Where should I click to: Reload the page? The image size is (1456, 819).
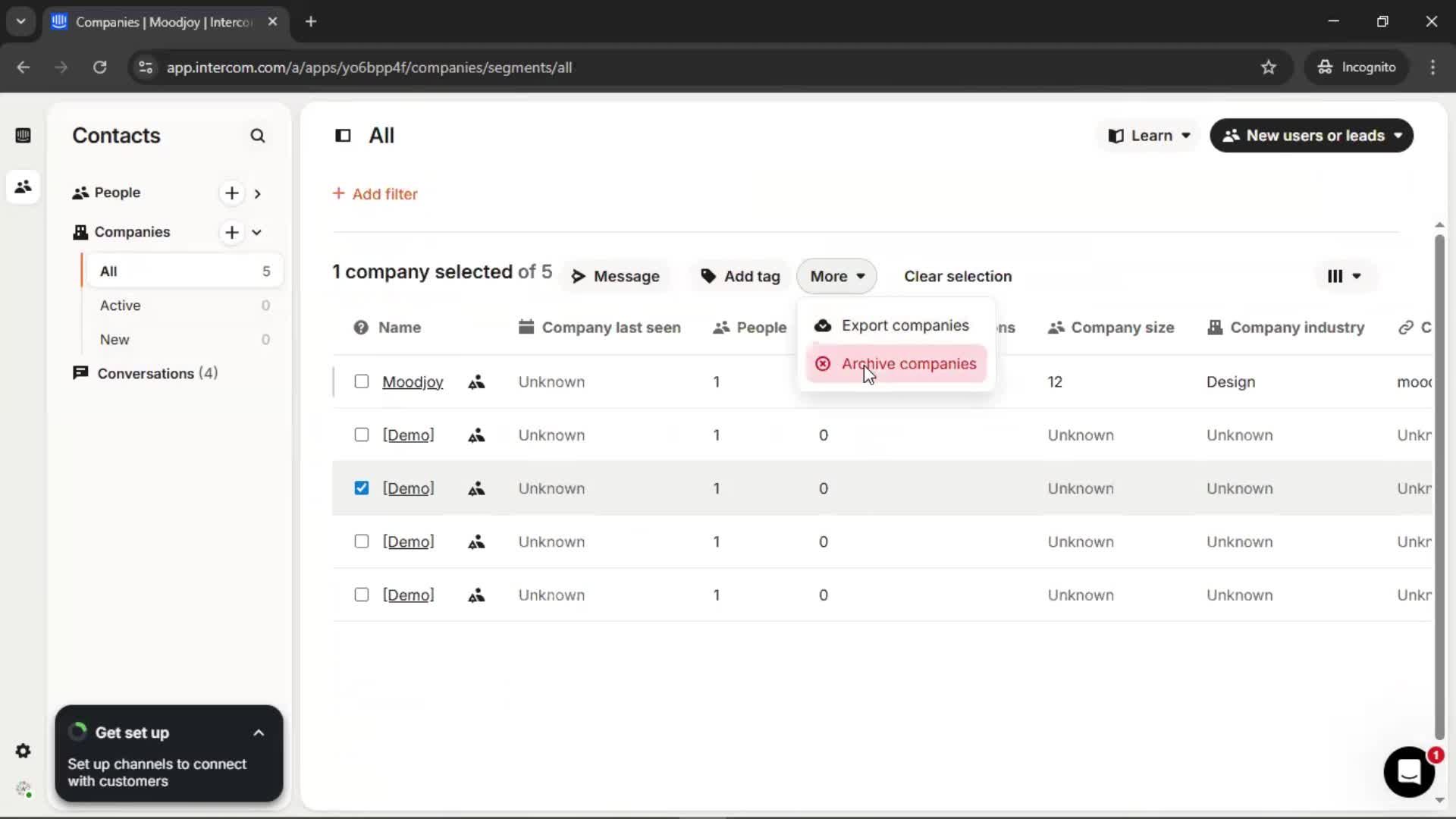click(x=99, y=67)
